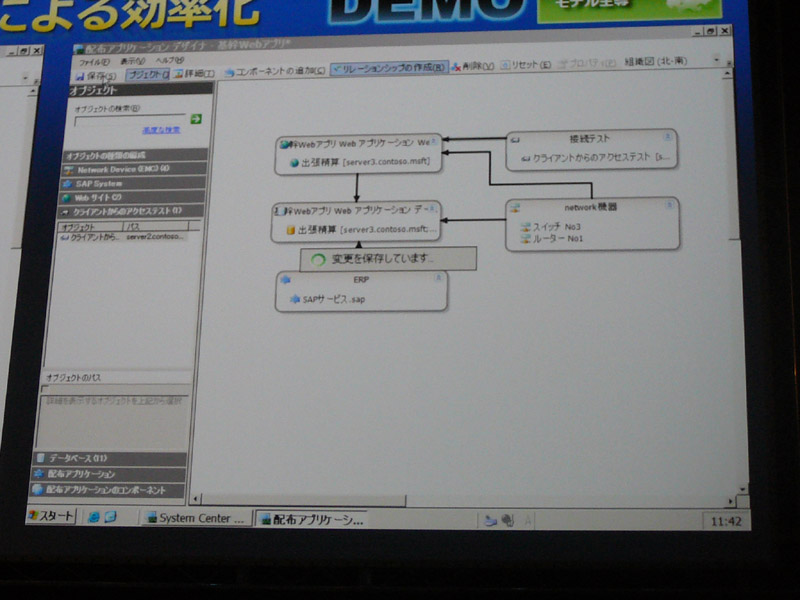Collapse the network 機器 component box

669,205
